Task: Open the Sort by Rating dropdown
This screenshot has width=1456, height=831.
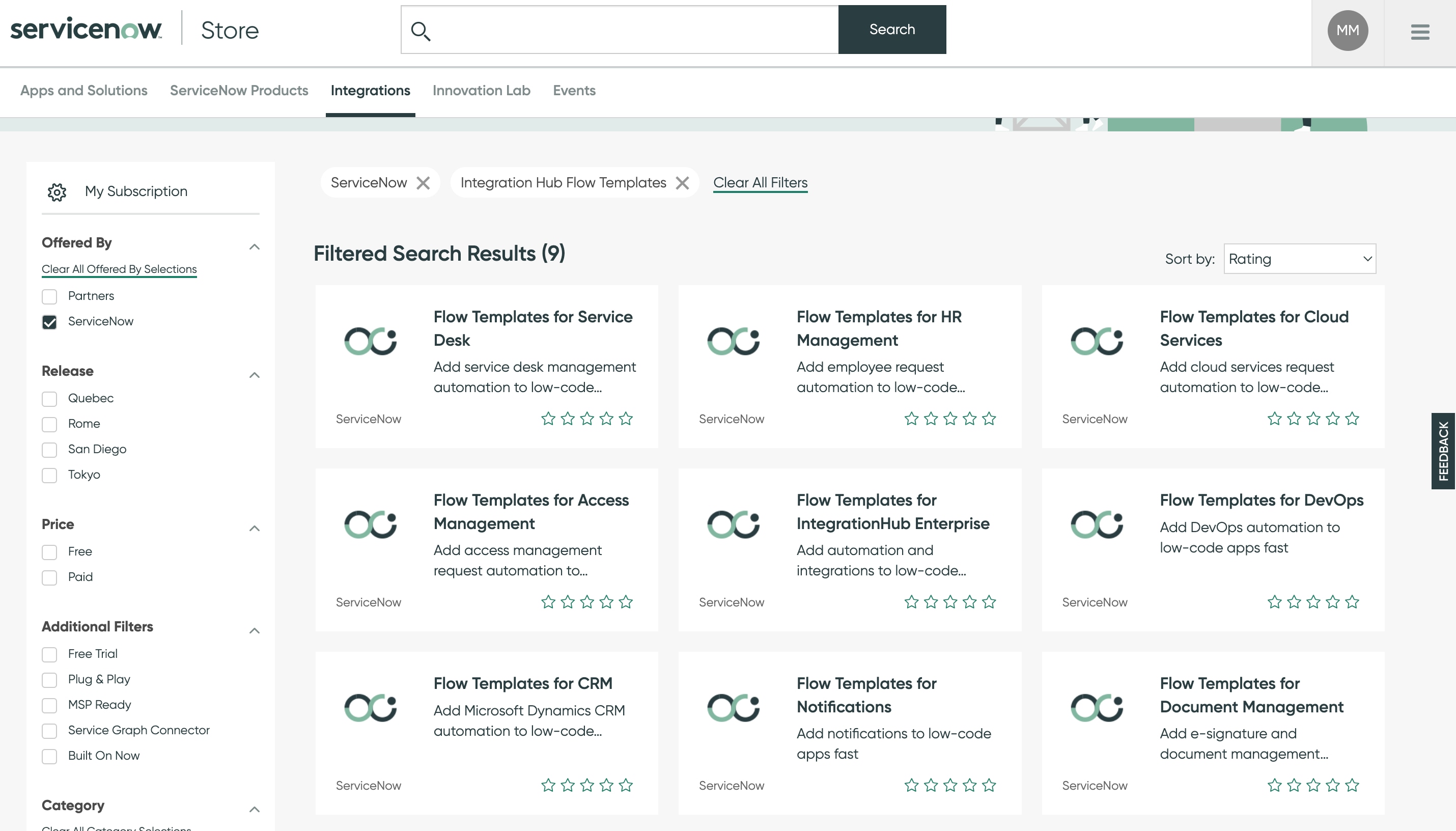Action: click(1300, 259)
